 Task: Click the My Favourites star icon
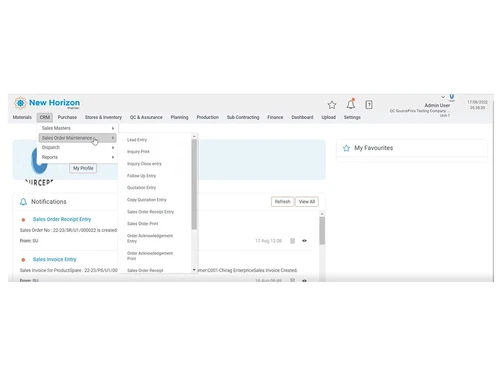click(x=346, y=148)
